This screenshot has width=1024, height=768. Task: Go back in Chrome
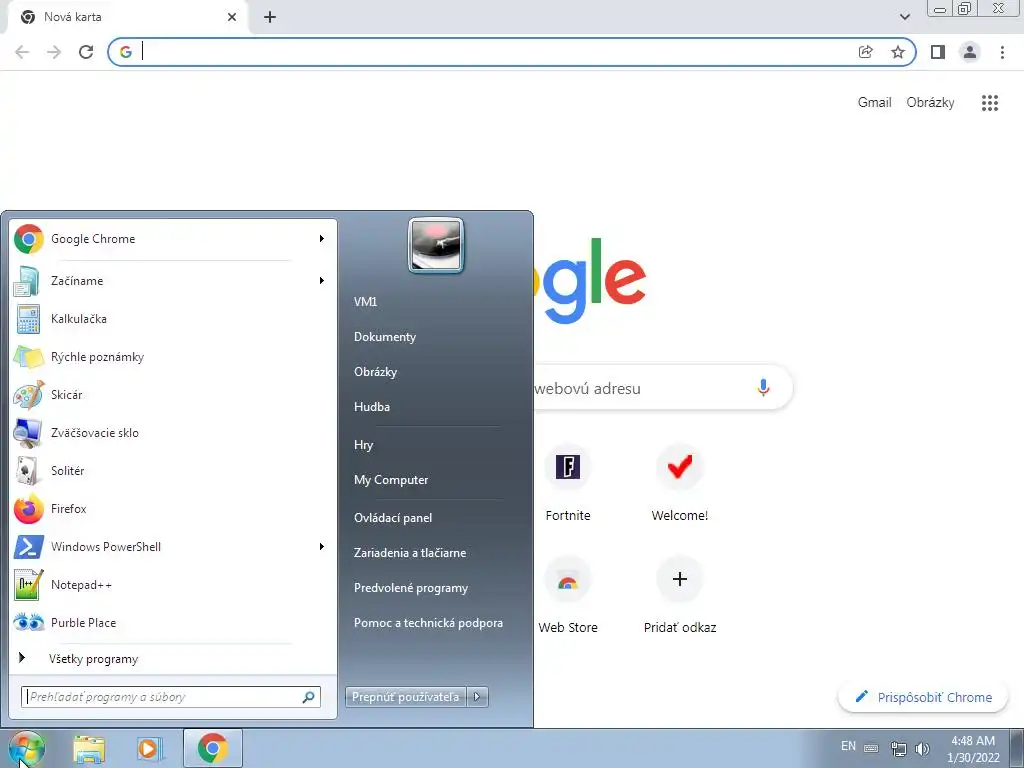point(22,52)
